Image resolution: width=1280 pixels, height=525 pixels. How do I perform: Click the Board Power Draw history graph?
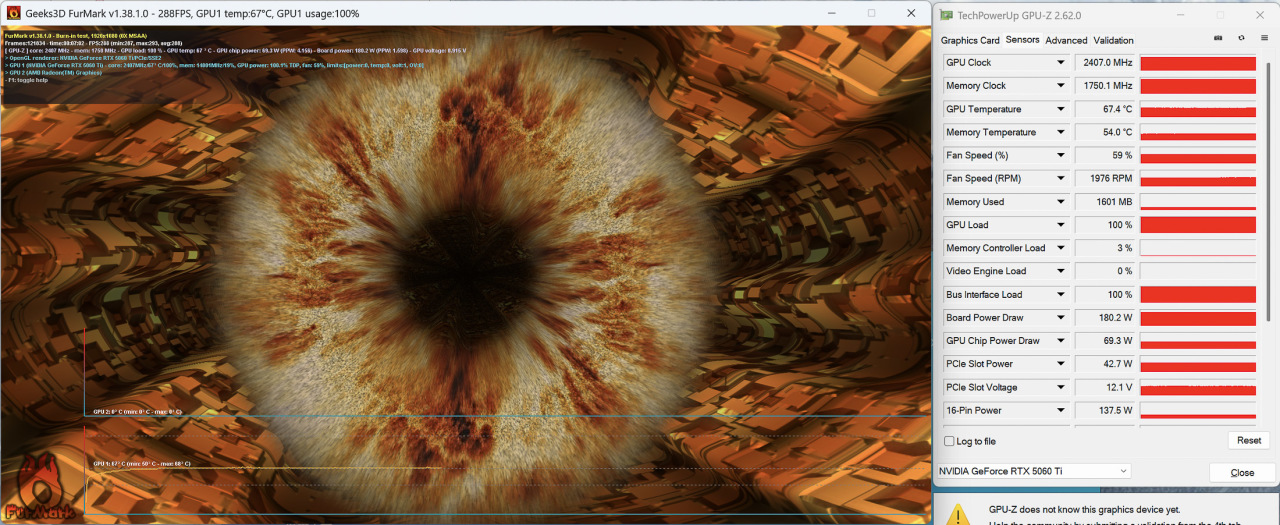coord(1198,318)
